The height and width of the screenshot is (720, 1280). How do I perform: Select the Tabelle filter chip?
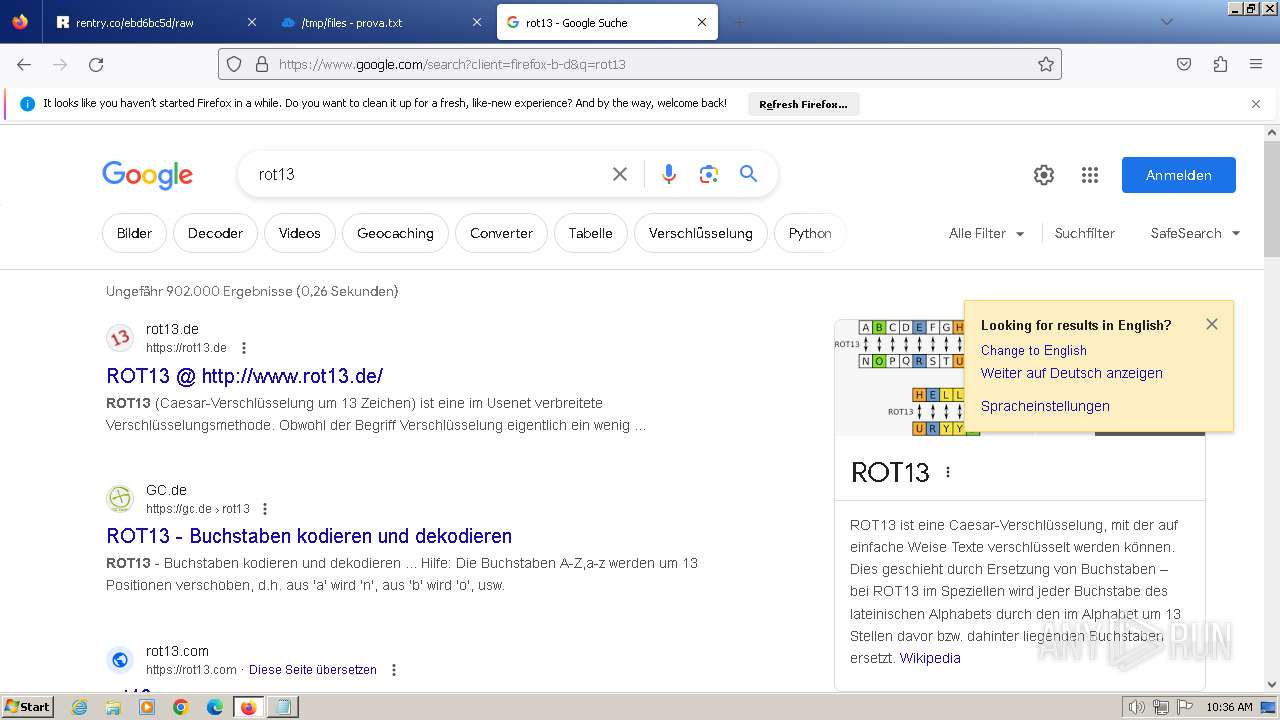point(590,233)
